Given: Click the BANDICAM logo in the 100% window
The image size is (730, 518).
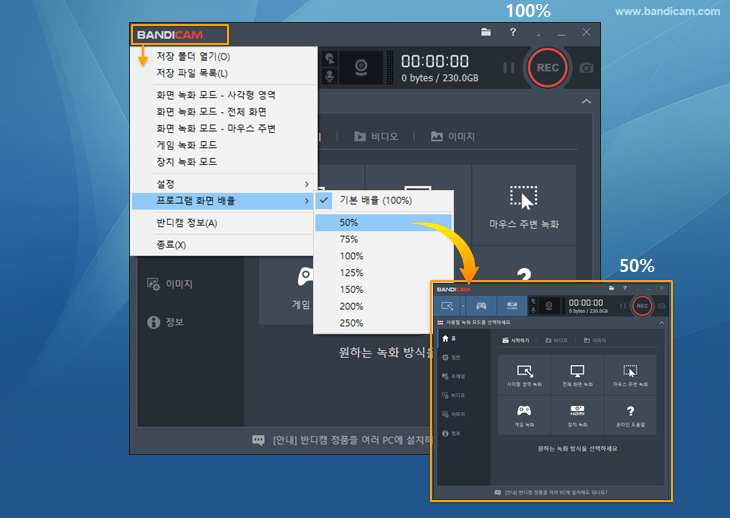Looking at the screenshot, I should (x=170, y=35).
